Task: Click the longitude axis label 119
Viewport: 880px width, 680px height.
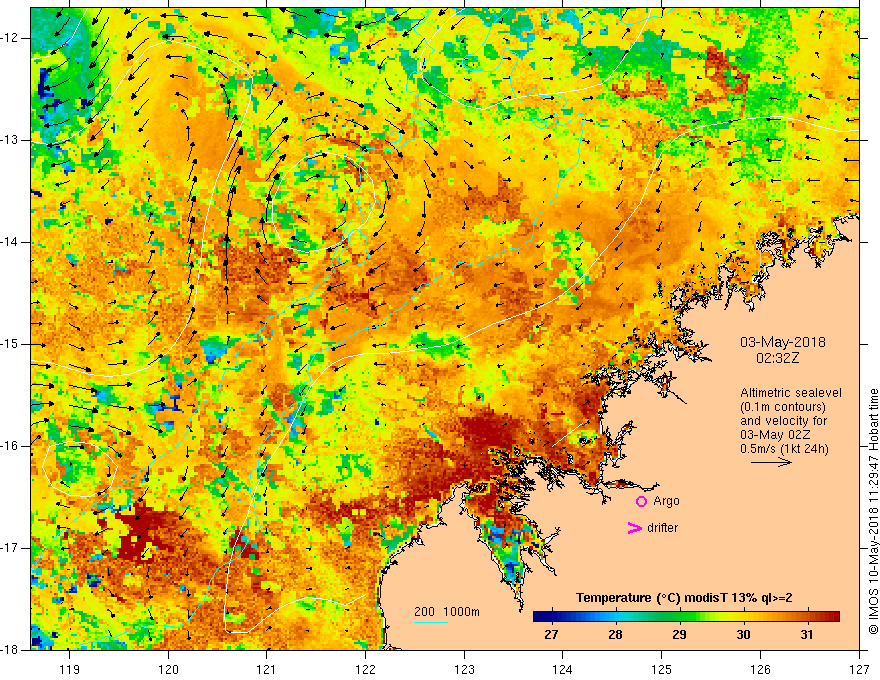Action: [70, 669]
